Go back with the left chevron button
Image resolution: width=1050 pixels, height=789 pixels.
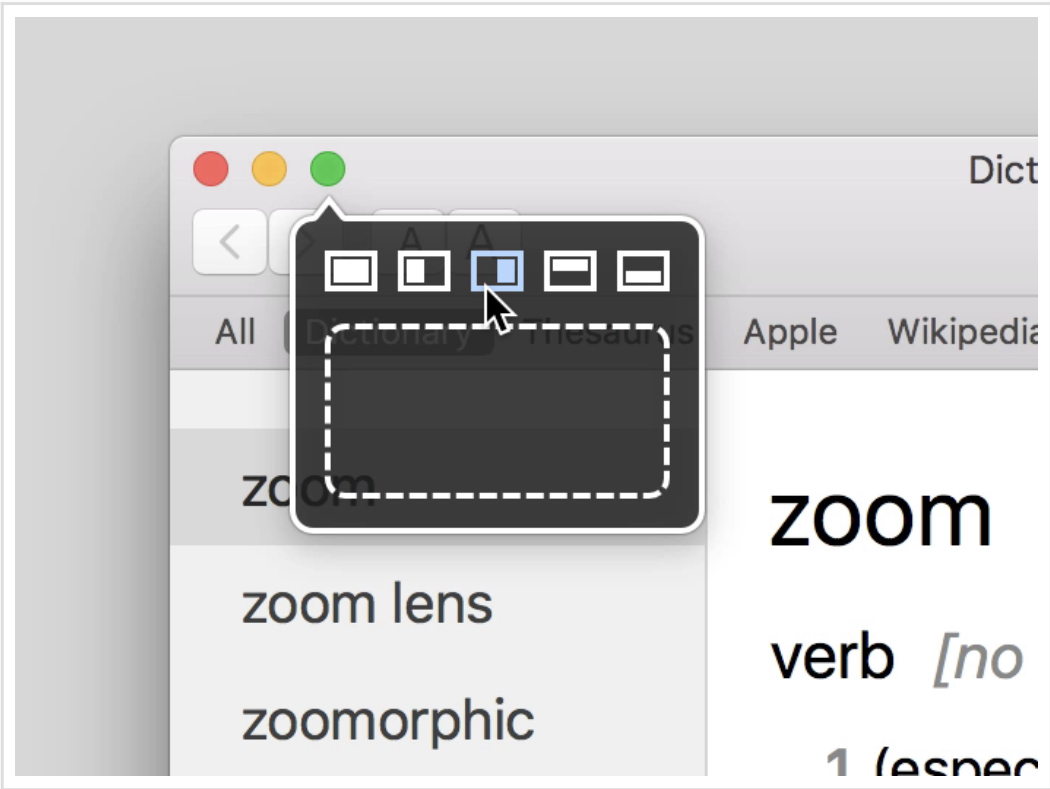230,242
